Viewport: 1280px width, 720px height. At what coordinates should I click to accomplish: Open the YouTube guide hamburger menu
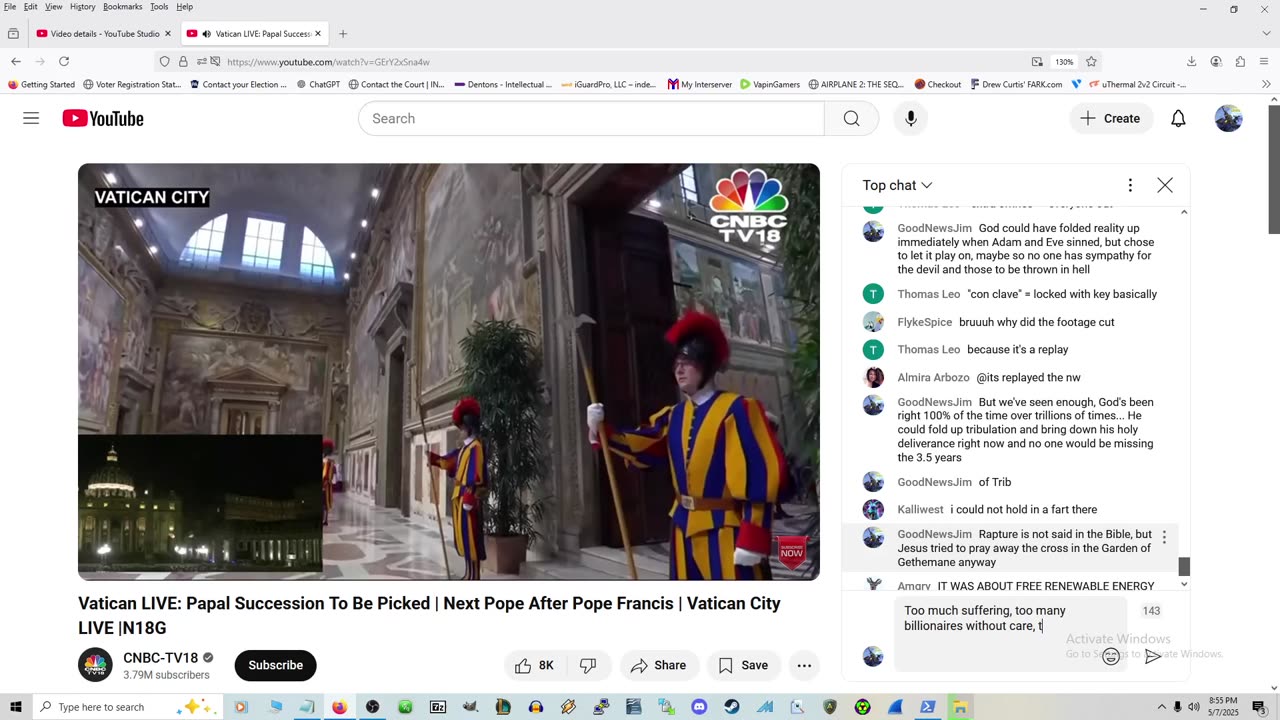[31, 118]
